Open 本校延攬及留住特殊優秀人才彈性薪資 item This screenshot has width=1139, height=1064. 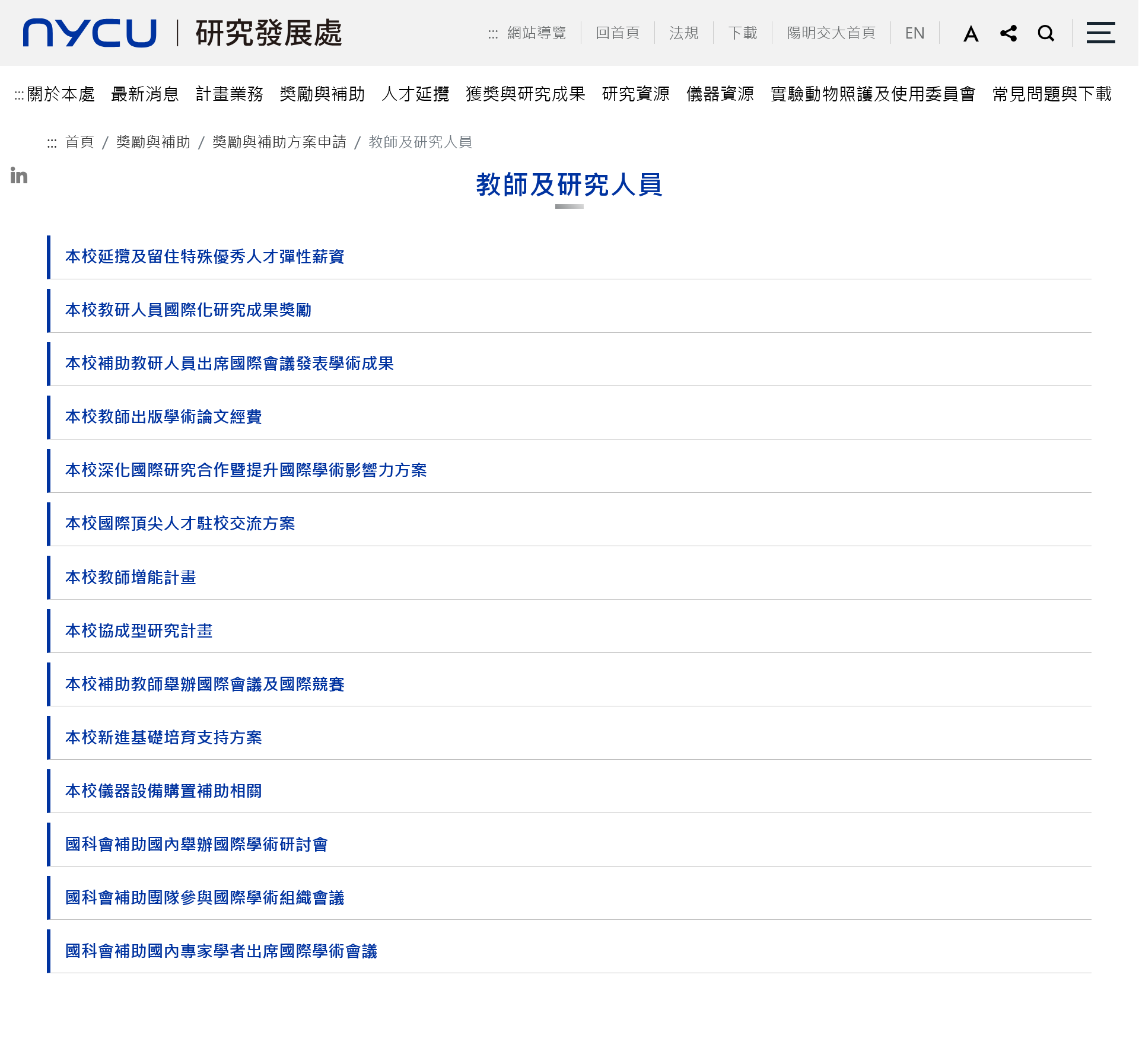click(205, 257)
